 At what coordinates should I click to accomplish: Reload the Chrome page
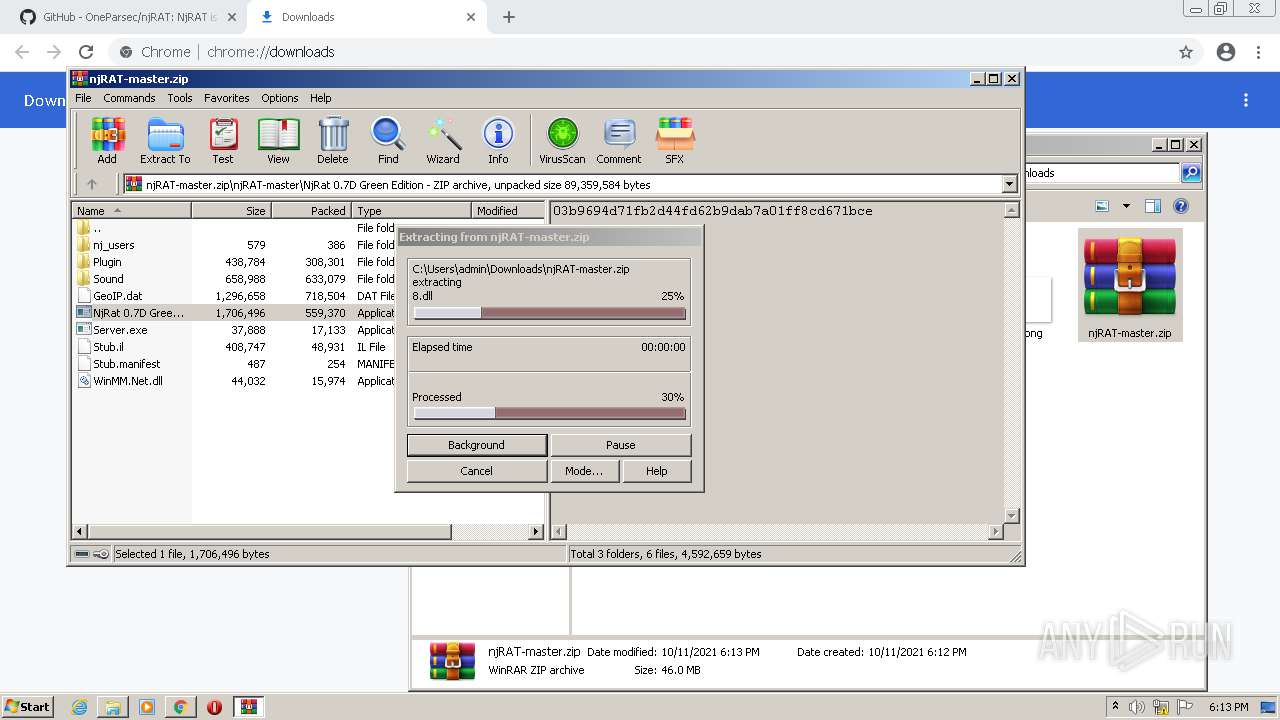click(x=86, y=52)
